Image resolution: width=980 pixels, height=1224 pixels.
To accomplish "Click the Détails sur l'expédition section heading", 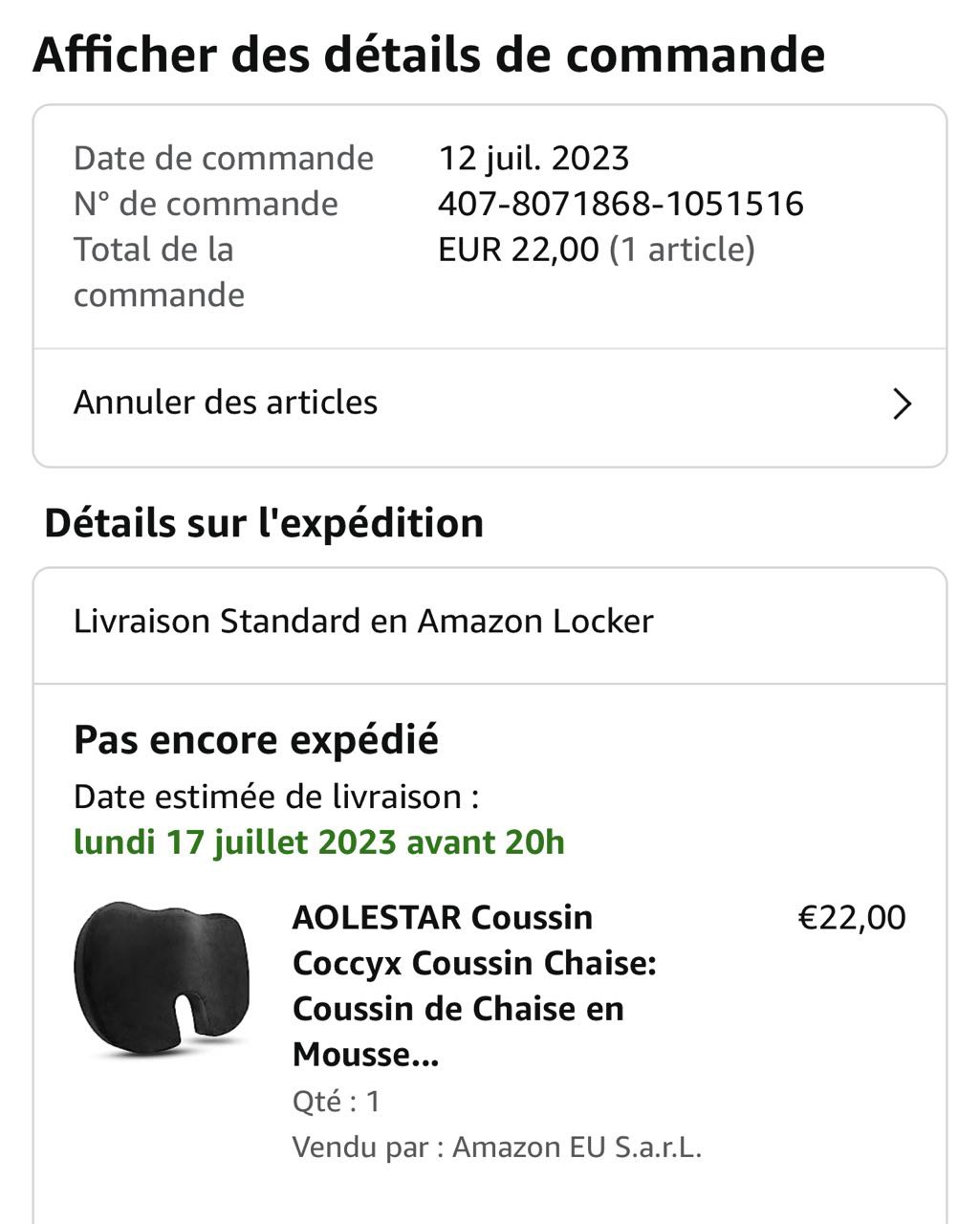I will click(264, 523).
